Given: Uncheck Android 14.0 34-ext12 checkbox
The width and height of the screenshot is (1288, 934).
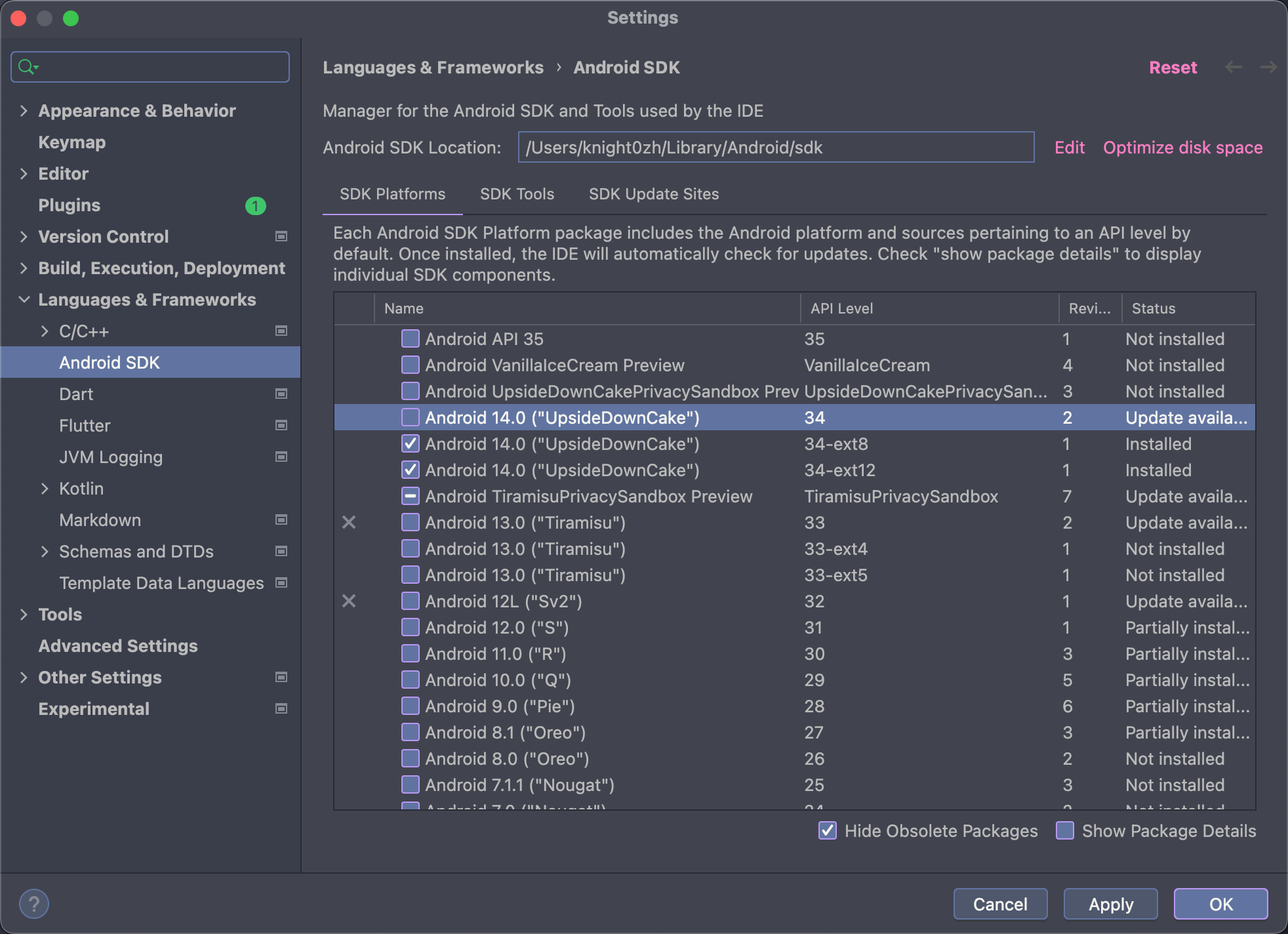Looking at the screenshot, I should pyautogui.click(x=411, y=470).
